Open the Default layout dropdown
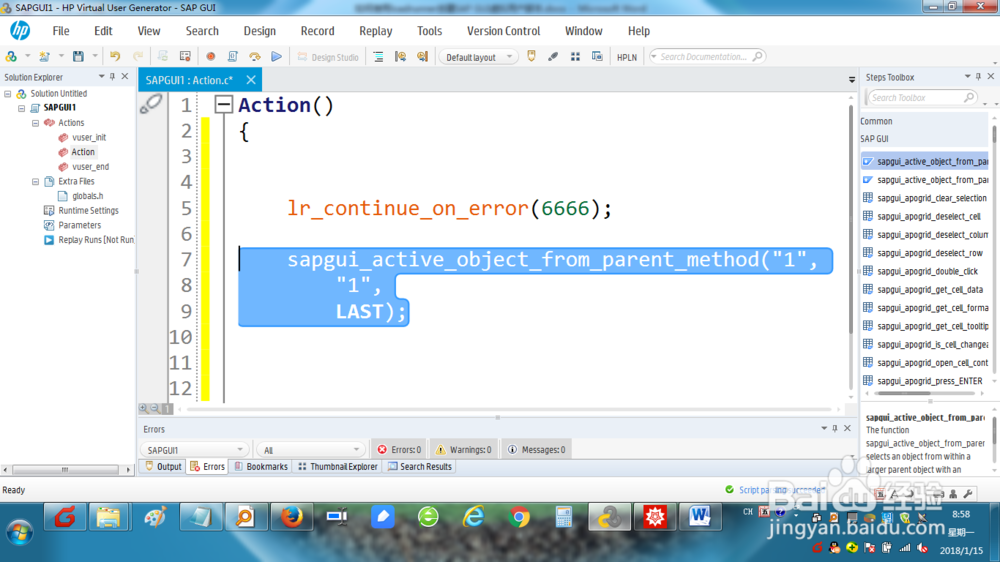This screenshot has height=562, width=1000. 477,57
